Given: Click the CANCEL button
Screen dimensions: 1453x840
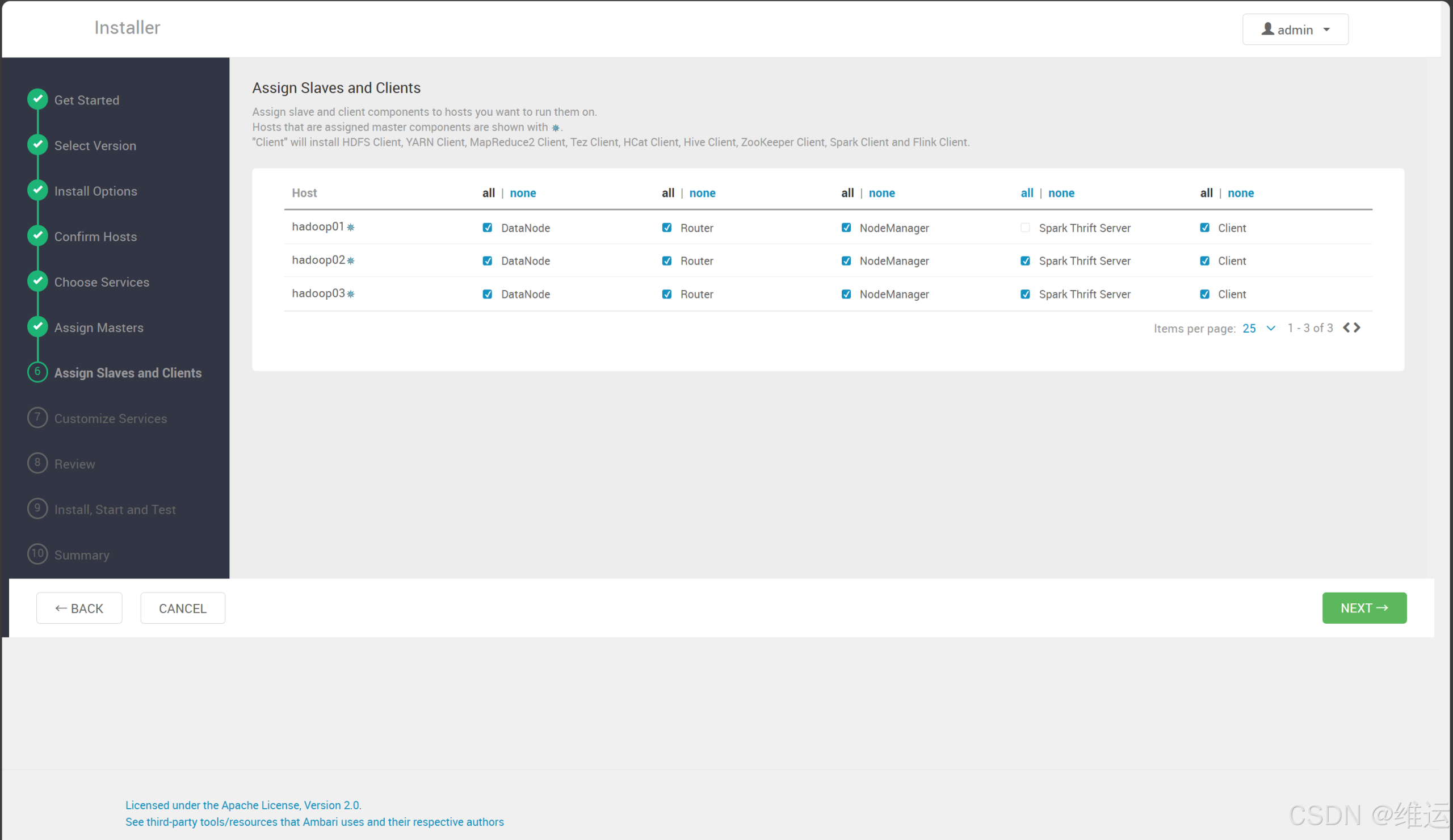Looking at the screenshot, I should pyautogui.click(x=182, y=608).
